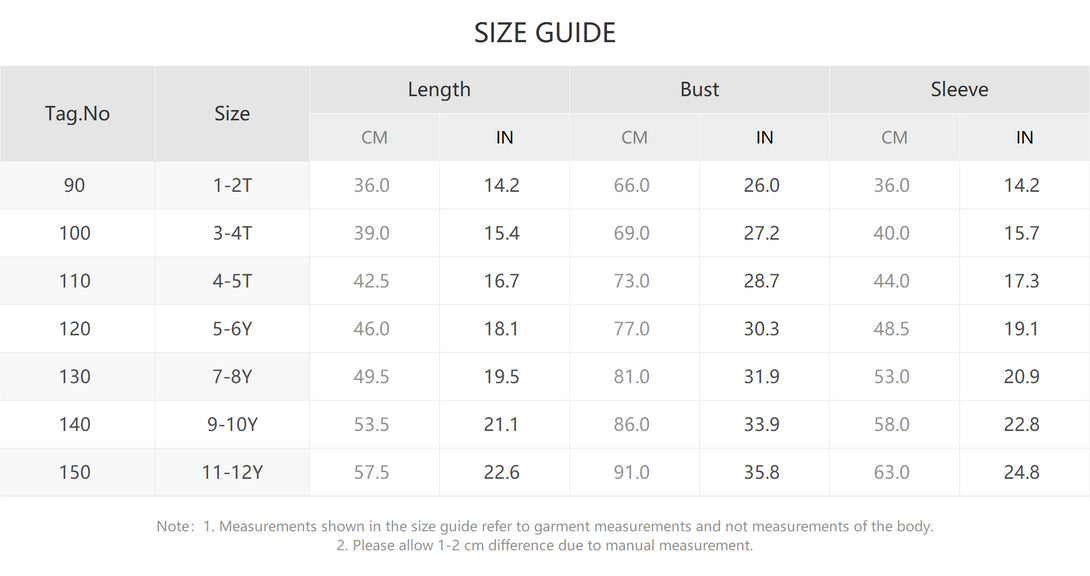The image size is (1090, 576).
Task: Click the Sleeve column header
Action: pos(959,89)
